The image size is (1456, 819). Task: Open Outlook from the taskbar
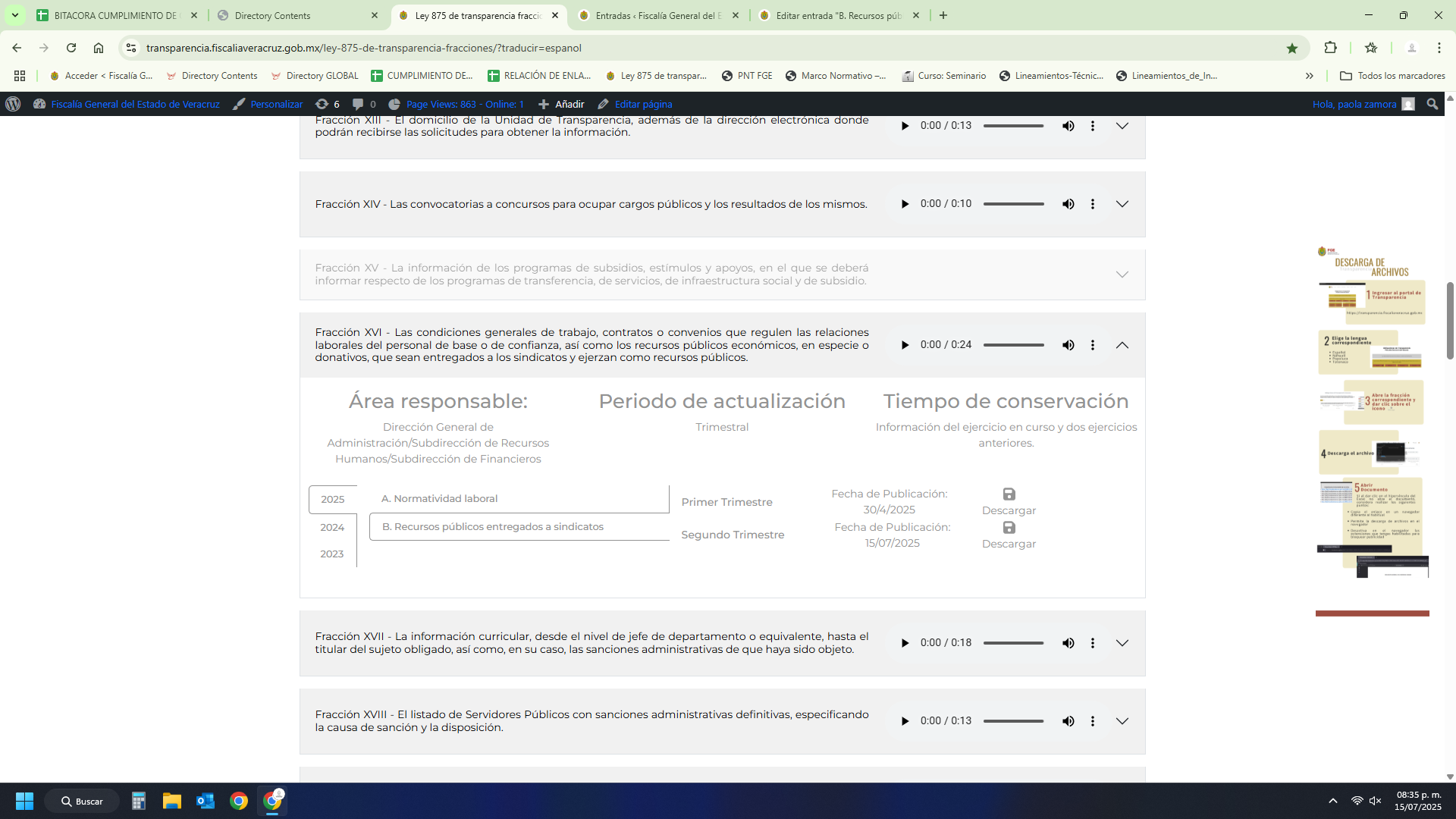[205, 801]
